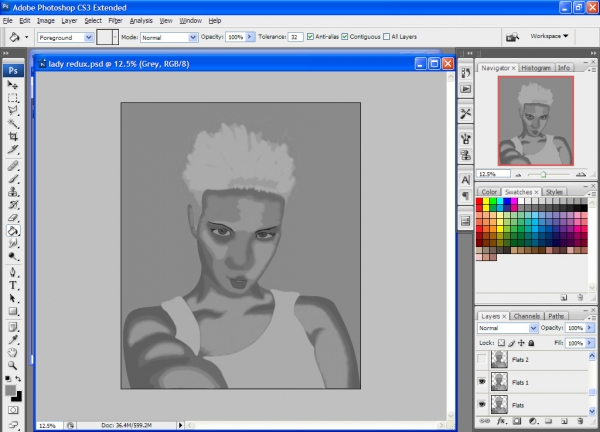Select the Flats 1 layer thumbnail

[499, 382]
